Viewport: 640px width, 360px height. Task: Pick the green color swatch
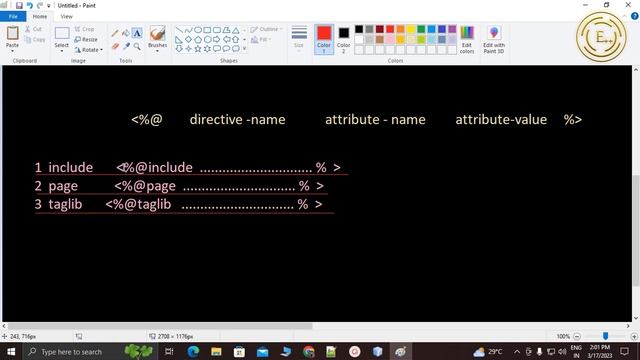(x=421, y=29)
